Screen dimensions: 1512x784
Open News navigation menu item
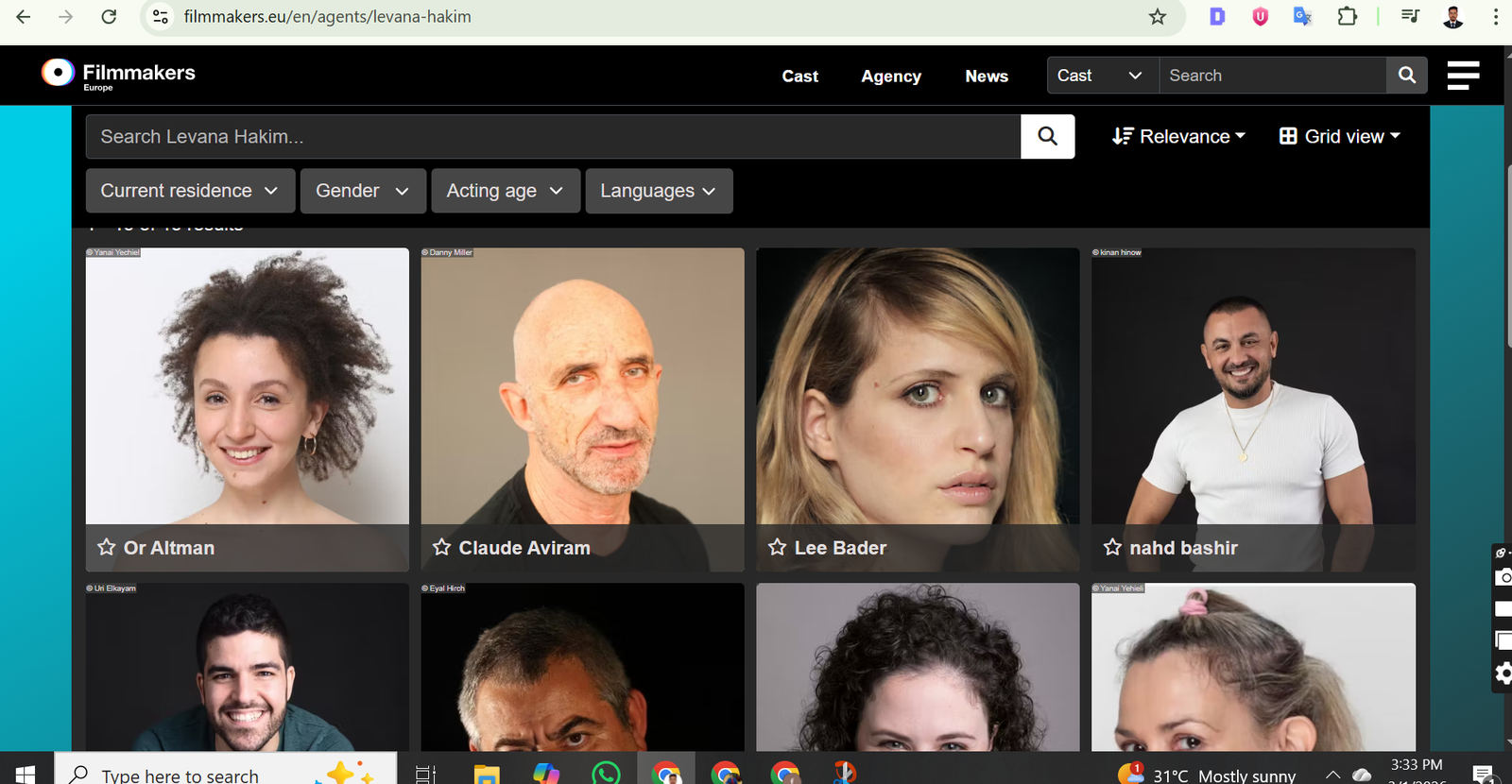coord(987,77)
